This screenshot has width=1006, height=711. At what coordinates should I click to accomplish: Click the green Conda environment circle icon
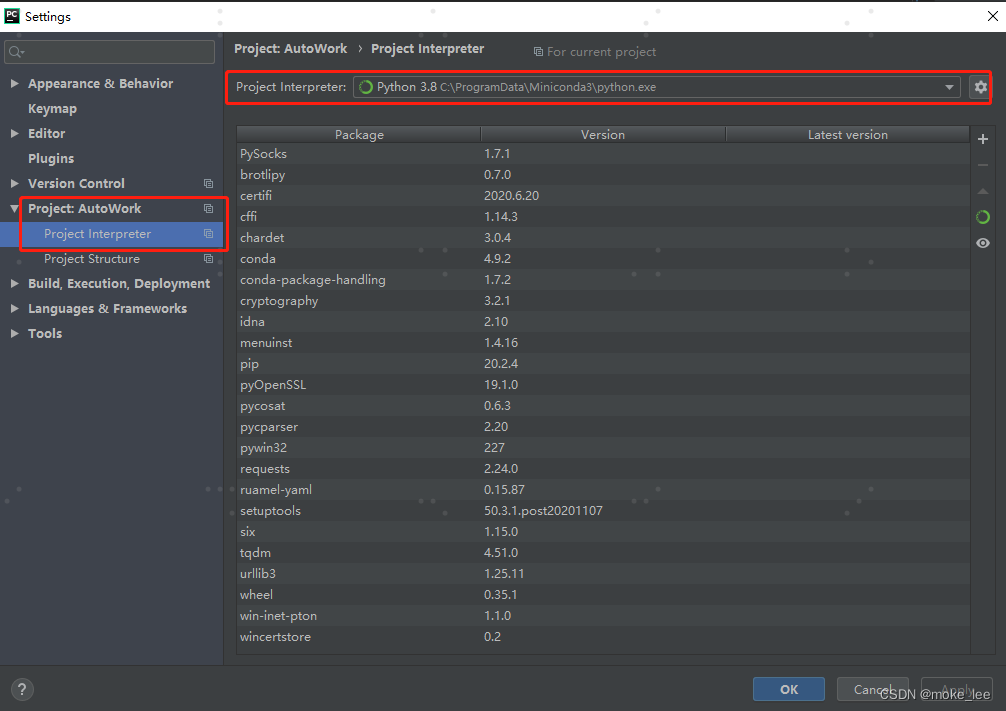982,217
